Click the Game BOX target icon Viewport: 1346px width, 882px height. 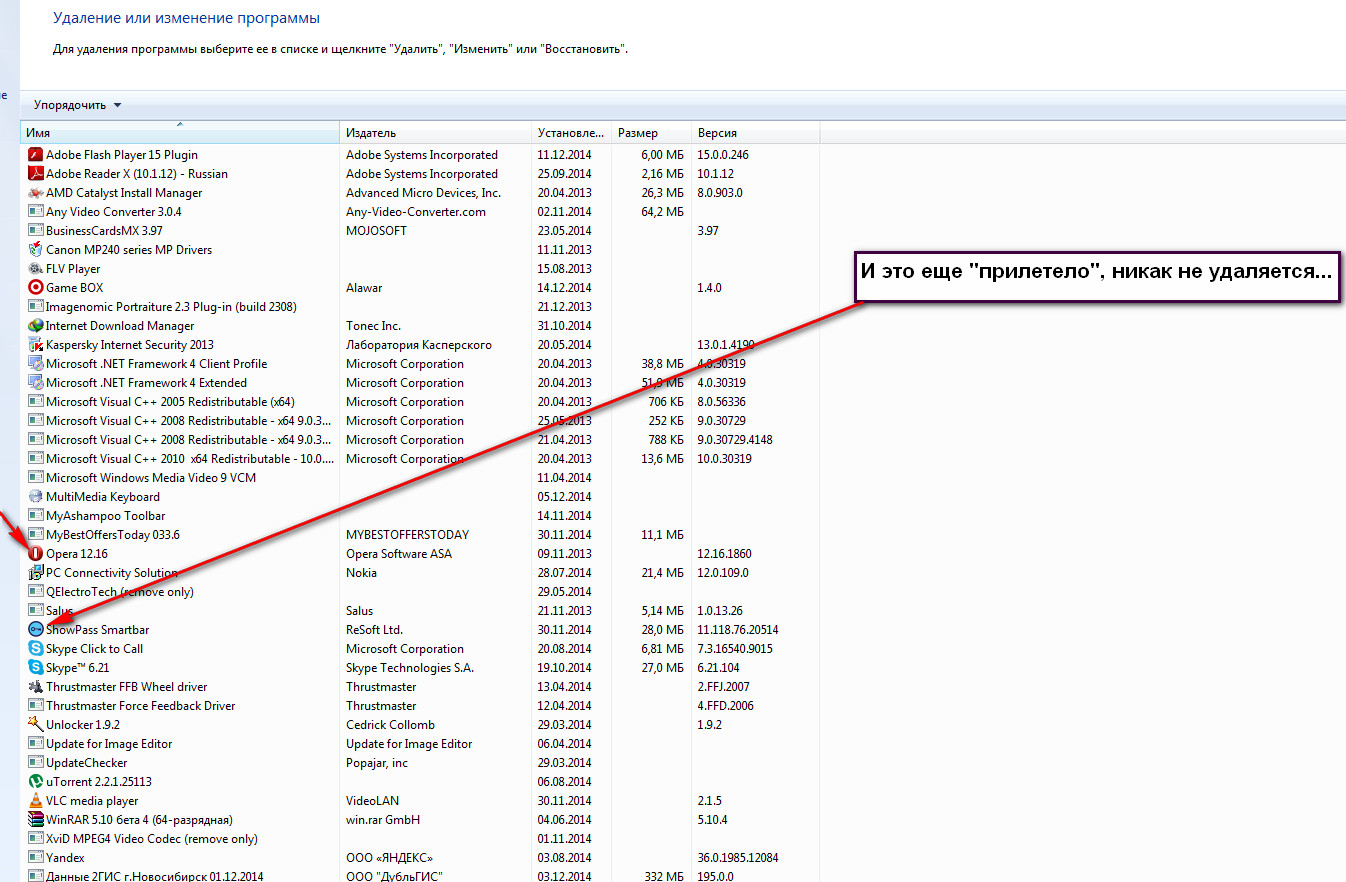click(x=36, y=288)
